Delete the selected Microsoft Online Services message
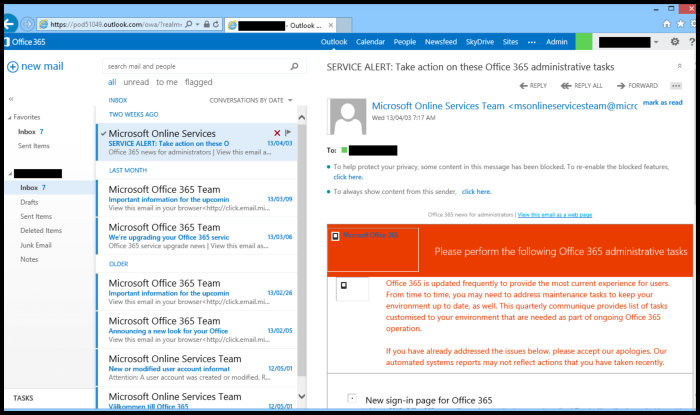700x415 pixels. [277, 133]
